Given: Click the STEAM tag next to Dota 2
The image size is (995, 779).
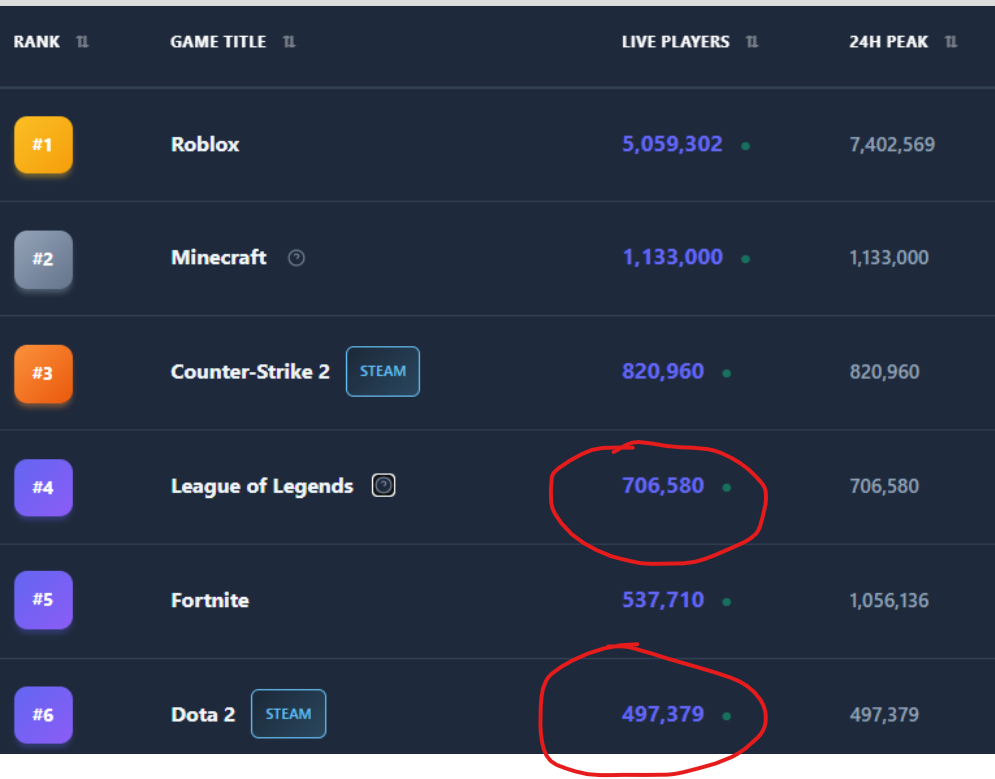Looking at the screenshot, I should (x=288, y=714).
